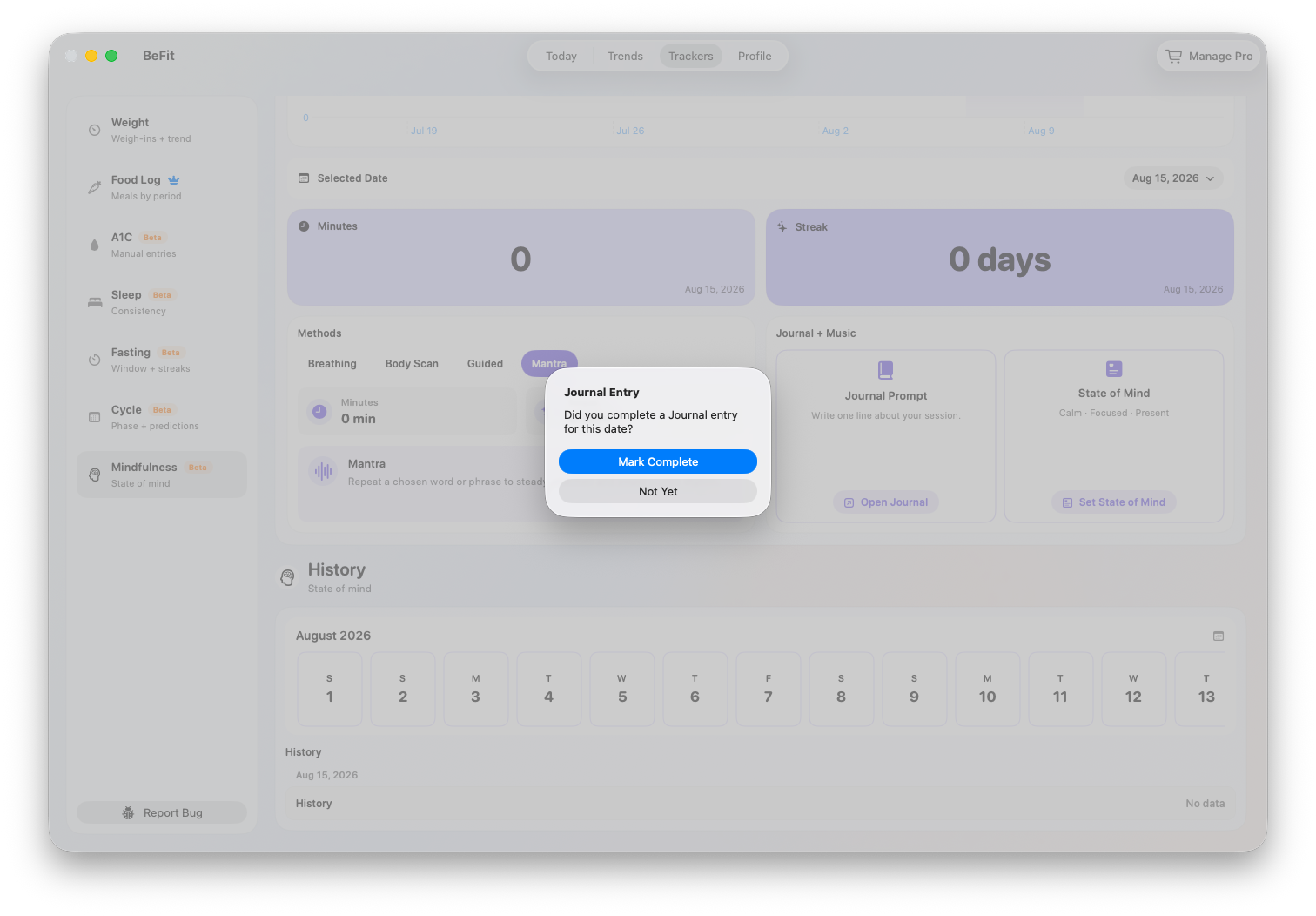
Task: Click the Minutes clock icon in Methods
Action: pos(319,411)
